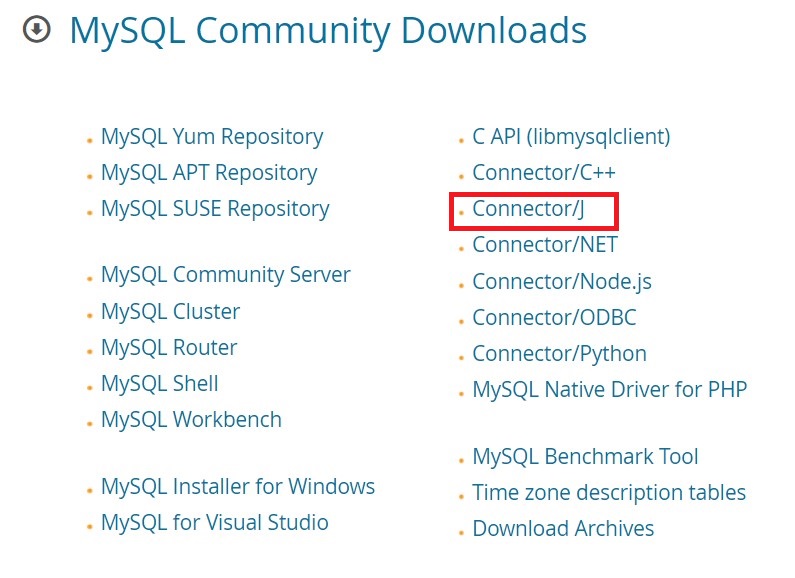Open MySQL Cluster download page
The image size is (795, 578).
click(x=170, y=311)
